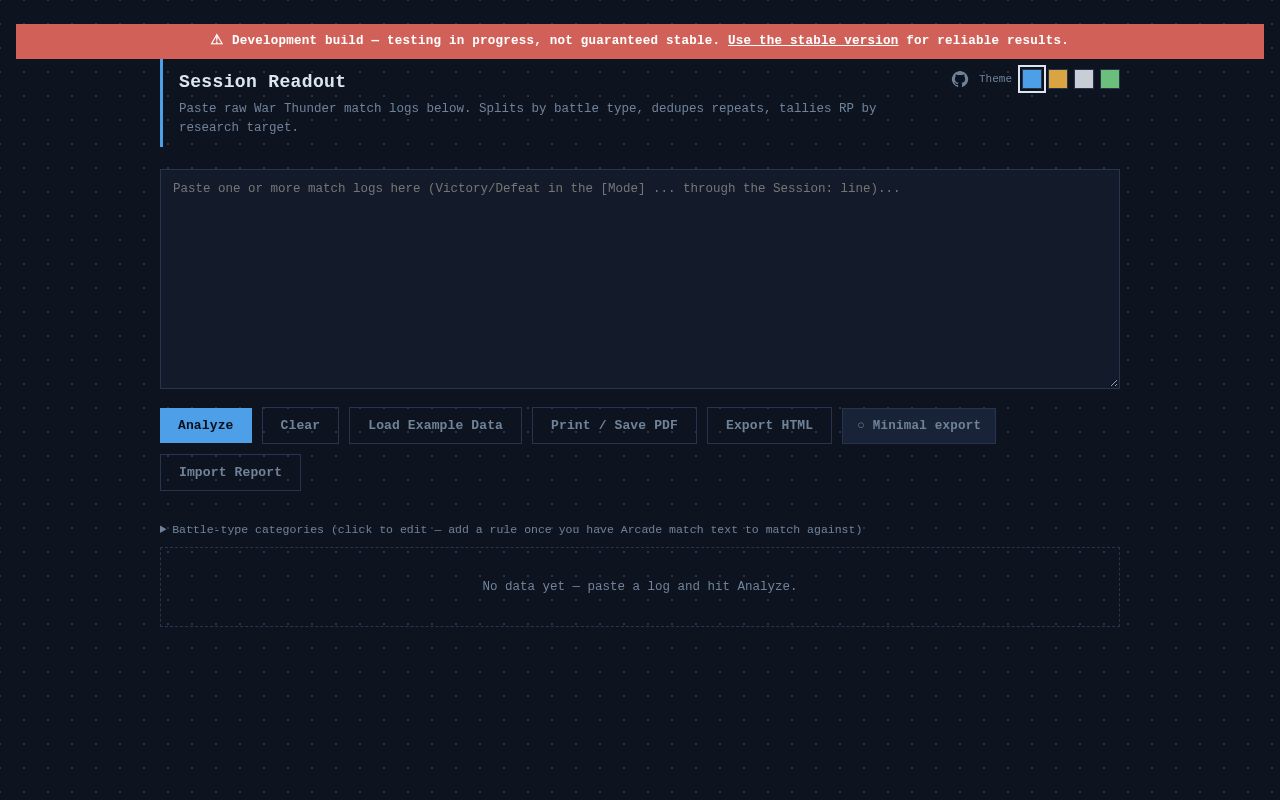Run the Analyze button
The height and width of the screenshot is (800, 1280).
click(x=206, y=425)
